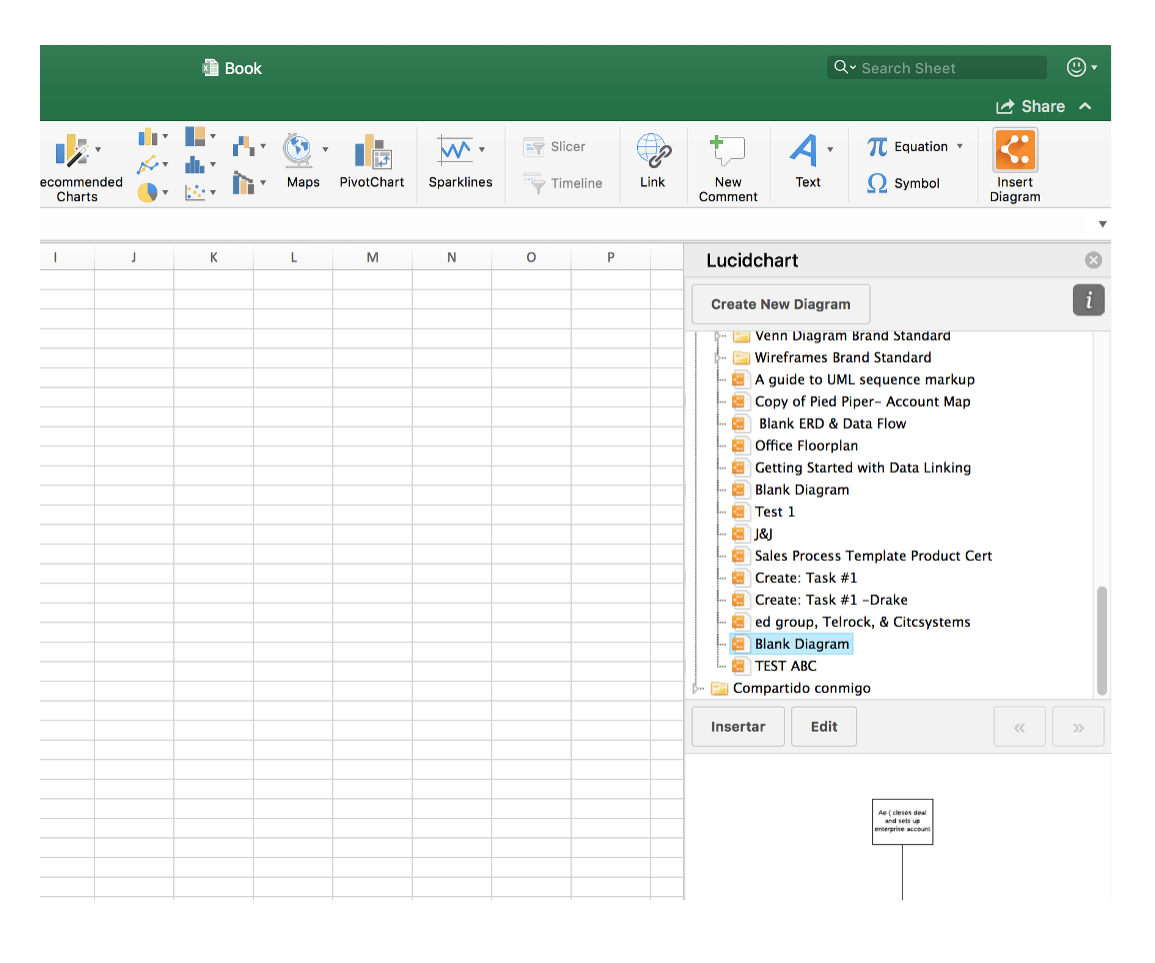
Task: Select 'Create: Task #1 -Drake' diagram
Action: pyautogui.click(x=831, y=600)
